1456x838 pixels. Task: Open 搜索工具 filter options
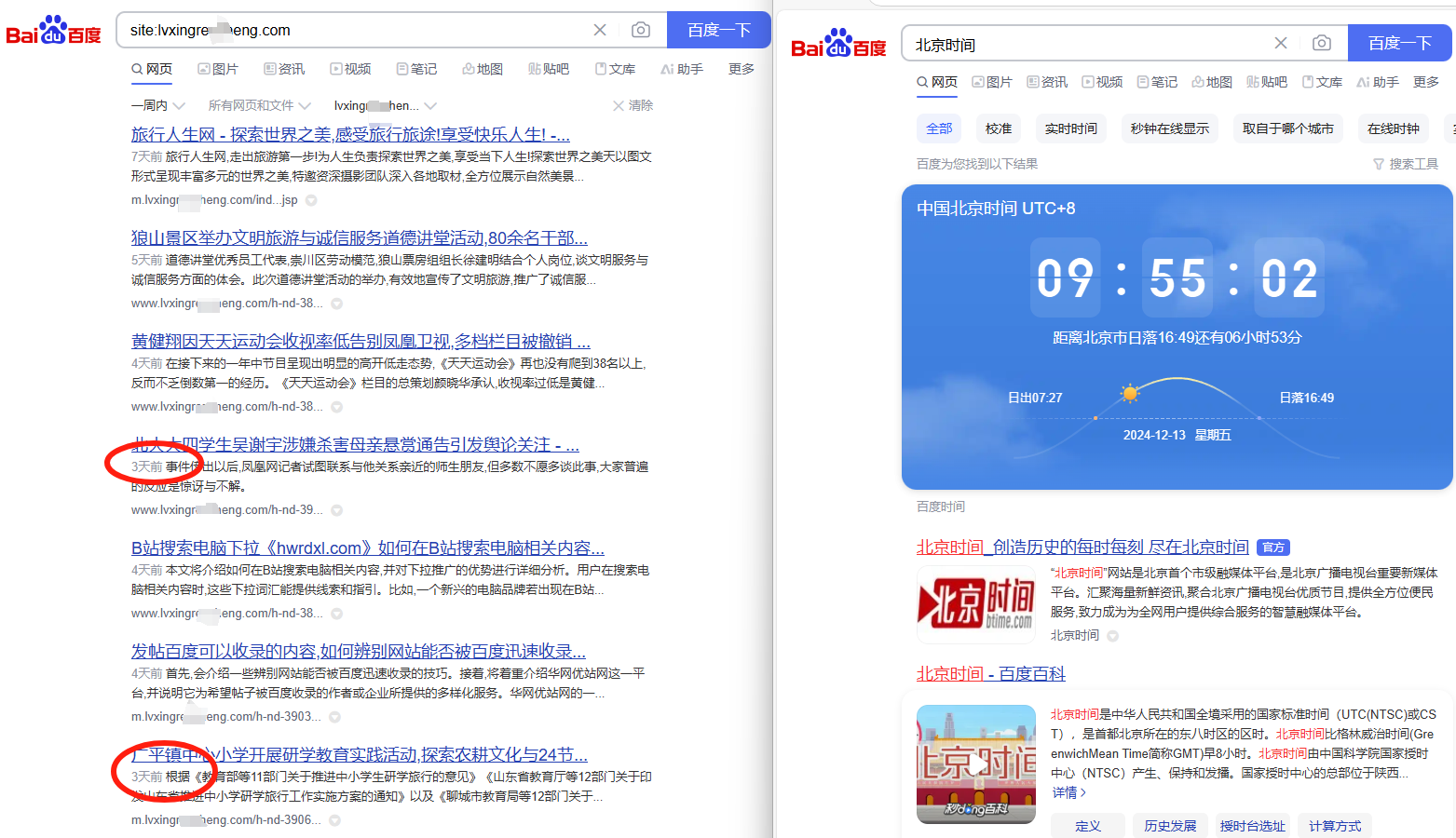1406,164
